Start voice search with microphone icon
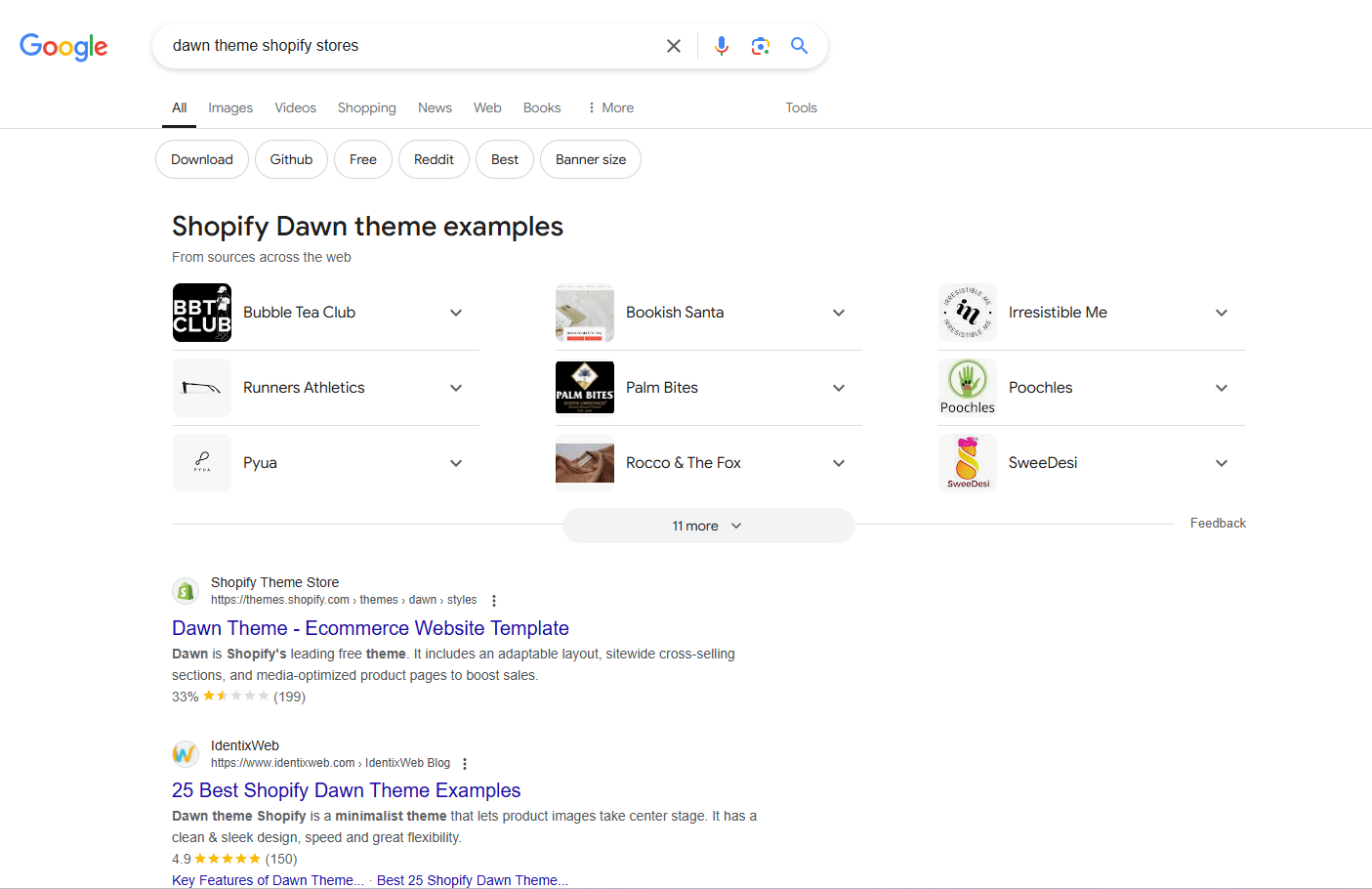Image resolution: width=1372 pixels, height=889 pixels. point(722,46)
